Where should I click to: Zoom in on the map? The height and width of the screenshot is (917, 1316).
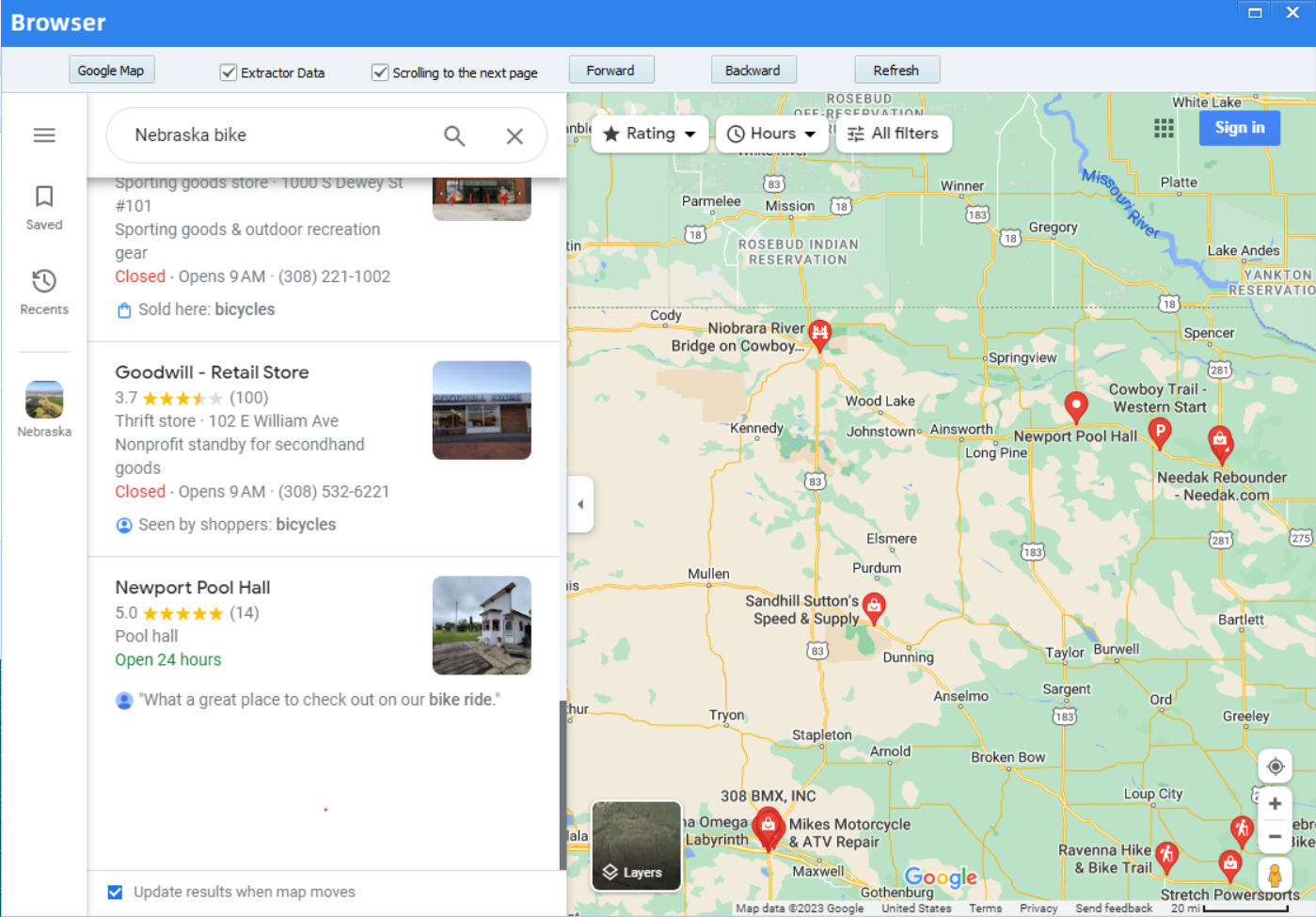pos(1275,804)
